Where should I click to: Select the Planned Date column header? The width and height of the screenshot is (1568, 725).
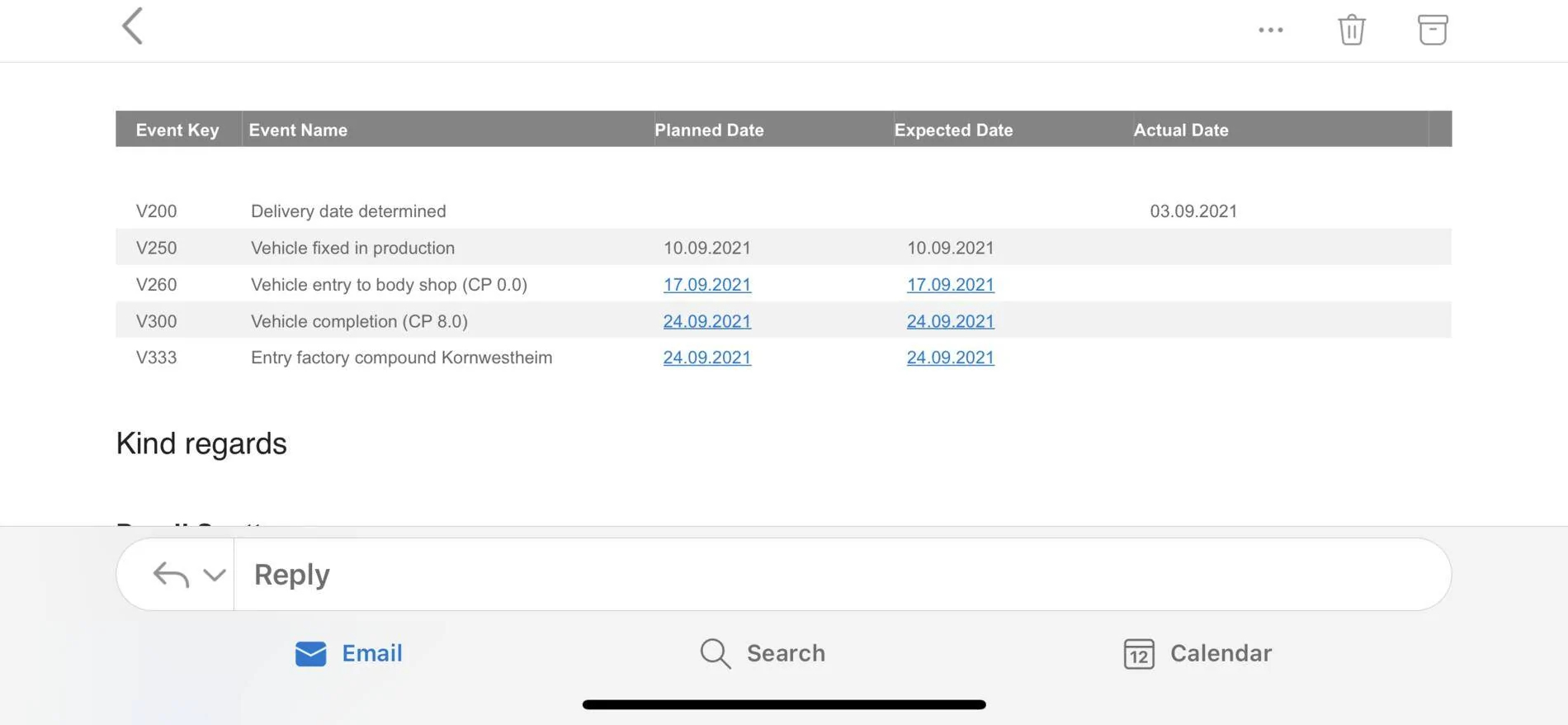(x=709, y=130)
